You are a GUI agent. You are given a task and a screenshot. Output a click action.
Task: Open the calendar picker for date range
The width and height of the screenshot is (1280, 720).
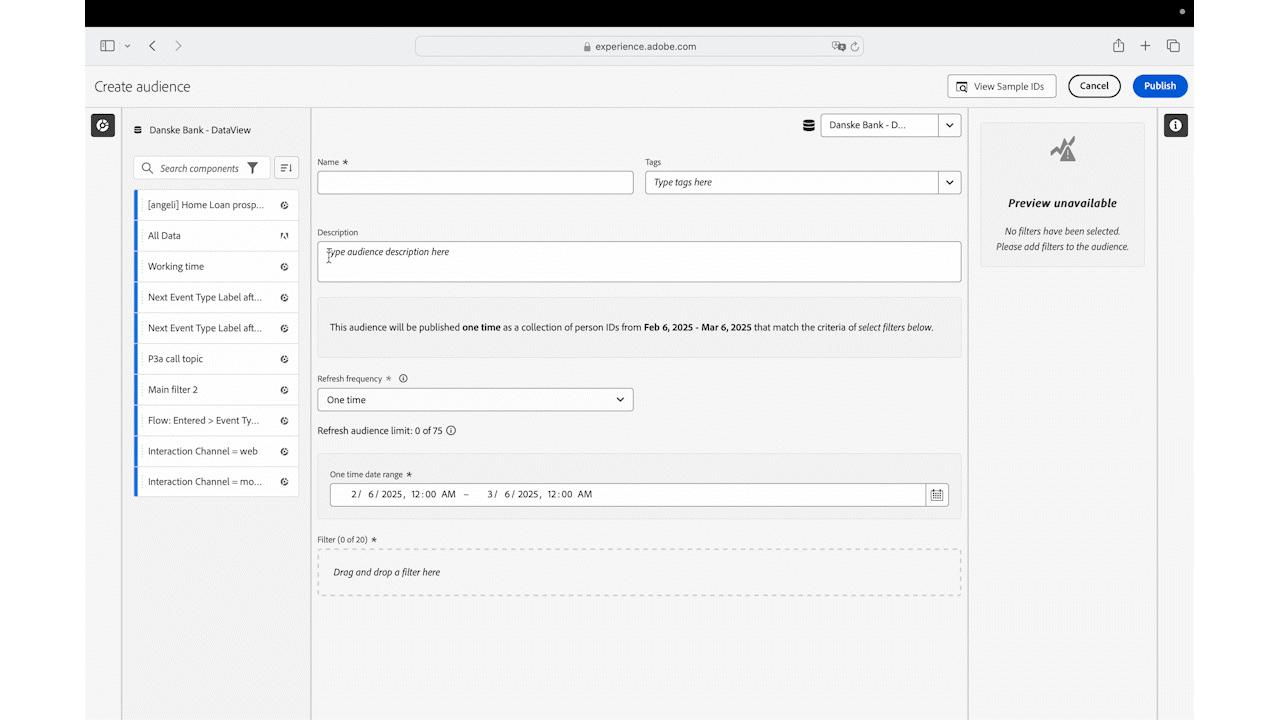coord(937,494)
